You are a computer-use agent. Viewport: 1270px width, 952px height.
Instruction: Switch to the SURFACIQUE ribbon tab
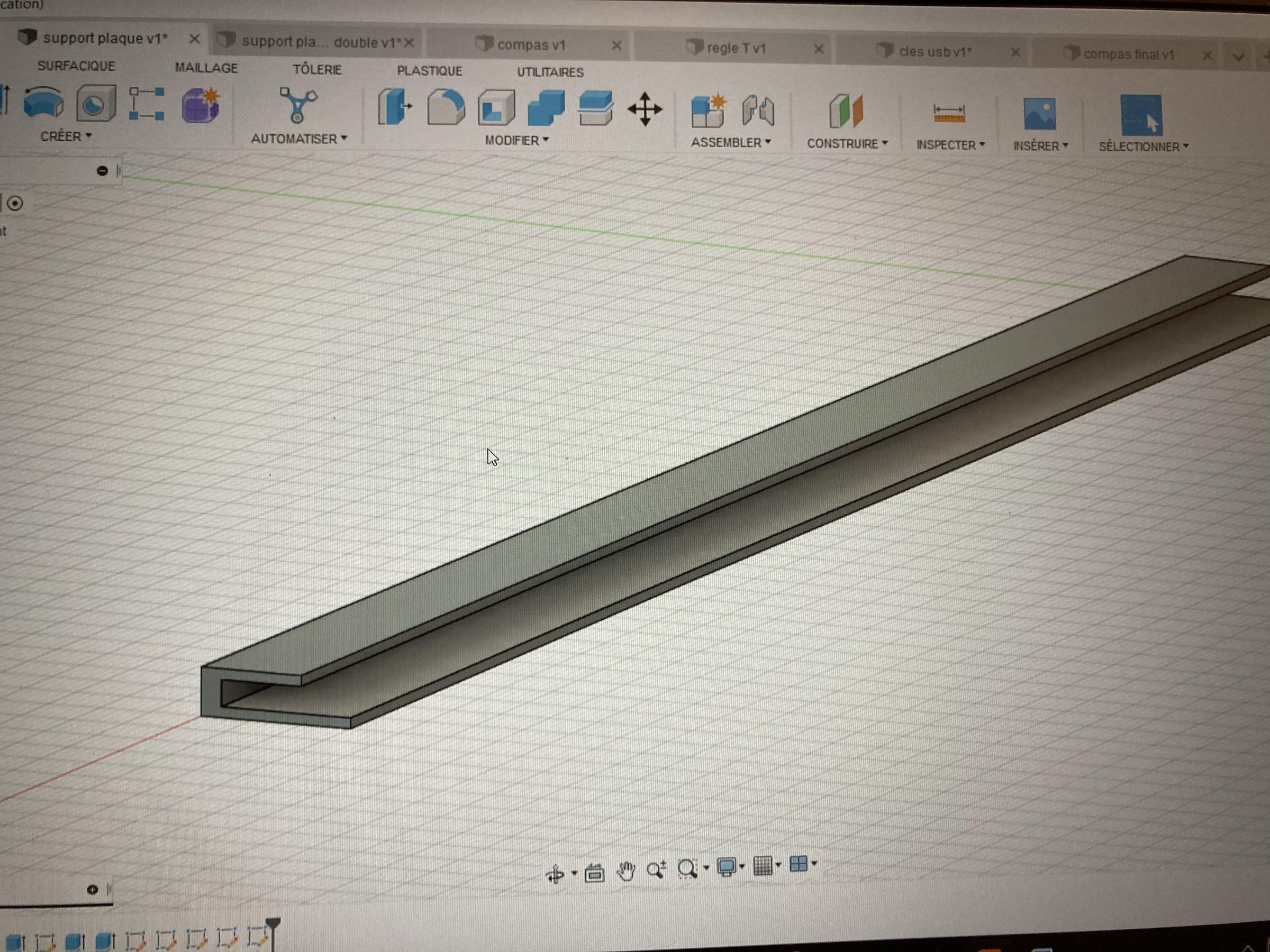pos(76,66)
